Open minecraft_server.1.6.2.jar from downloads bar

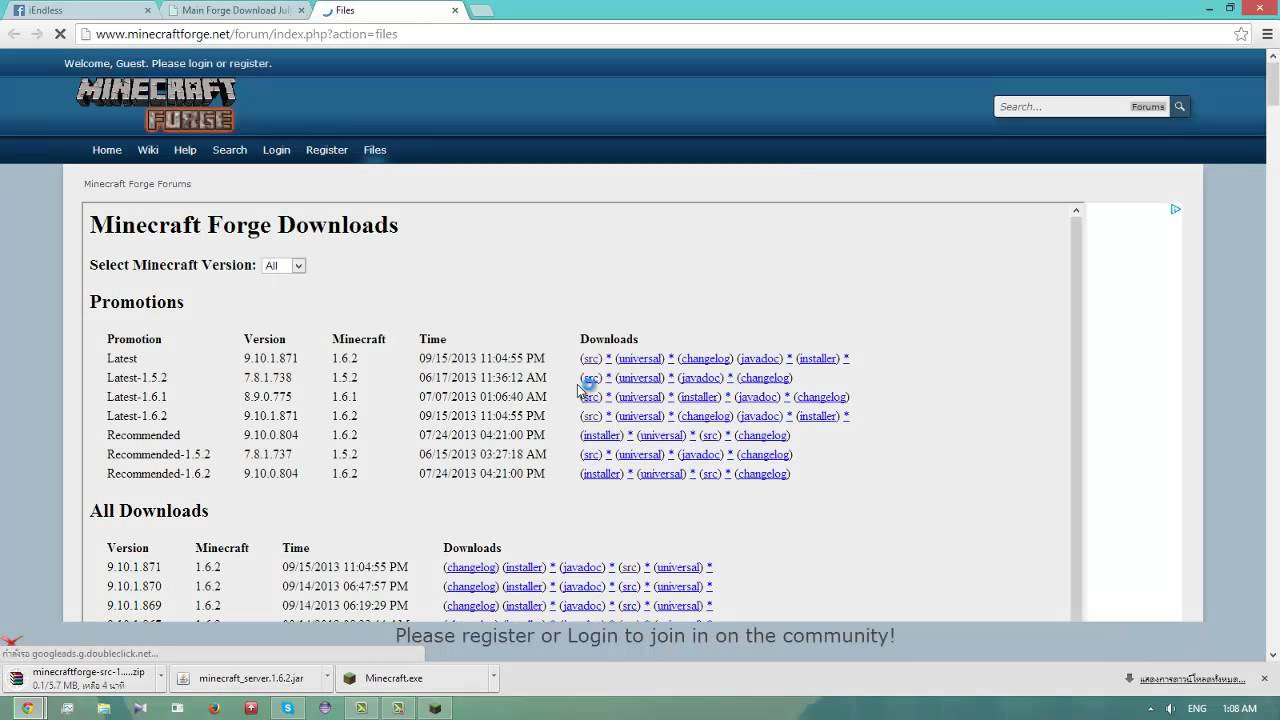[x=244, y=678]
